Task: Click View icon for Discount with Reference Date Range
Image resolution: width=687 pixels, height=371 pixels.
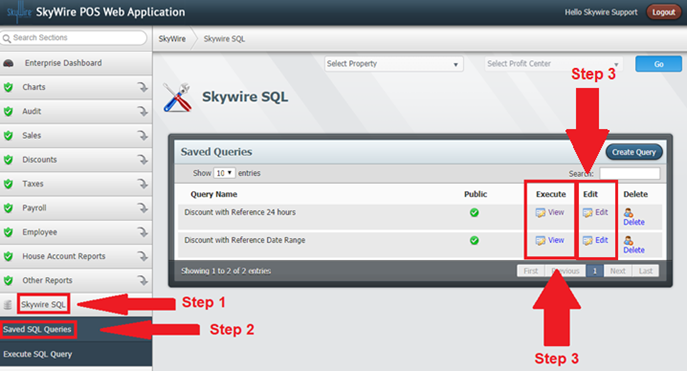Action: [540, 240]
